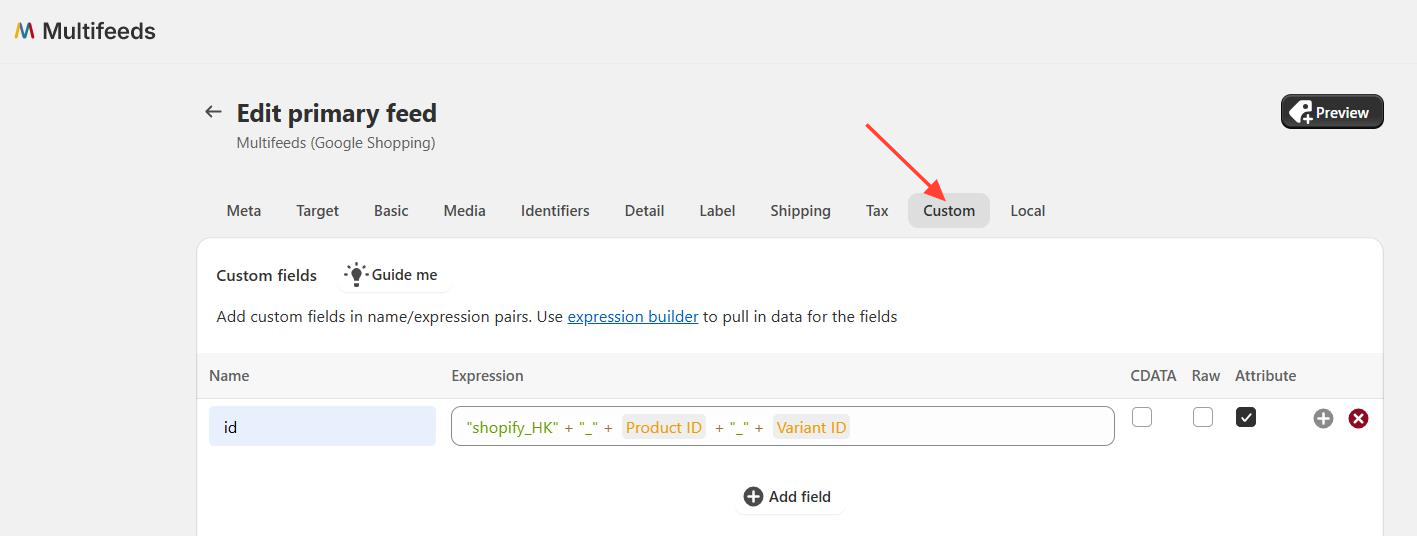
Task: Click the red remove field icon
Action: pyautogui.click(x=1358, y=419)
